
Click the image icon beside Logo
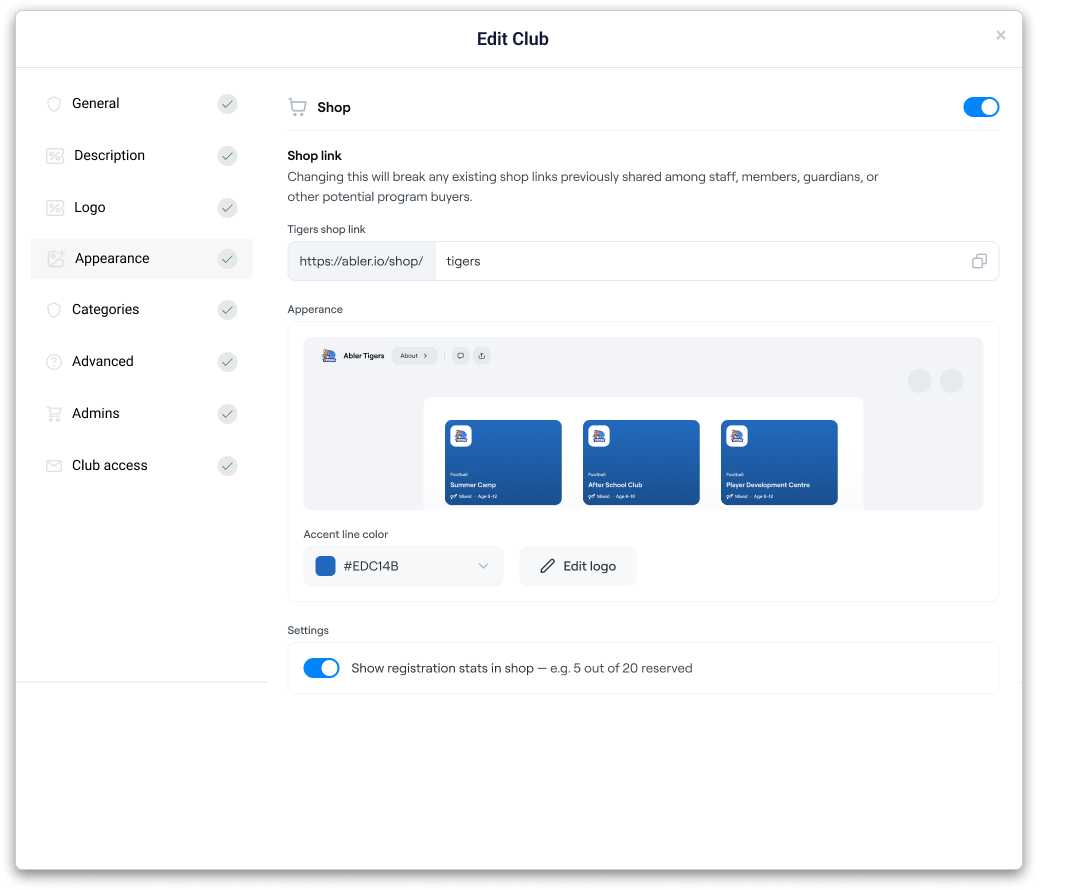pyautogui.click(x=55, y=208)
